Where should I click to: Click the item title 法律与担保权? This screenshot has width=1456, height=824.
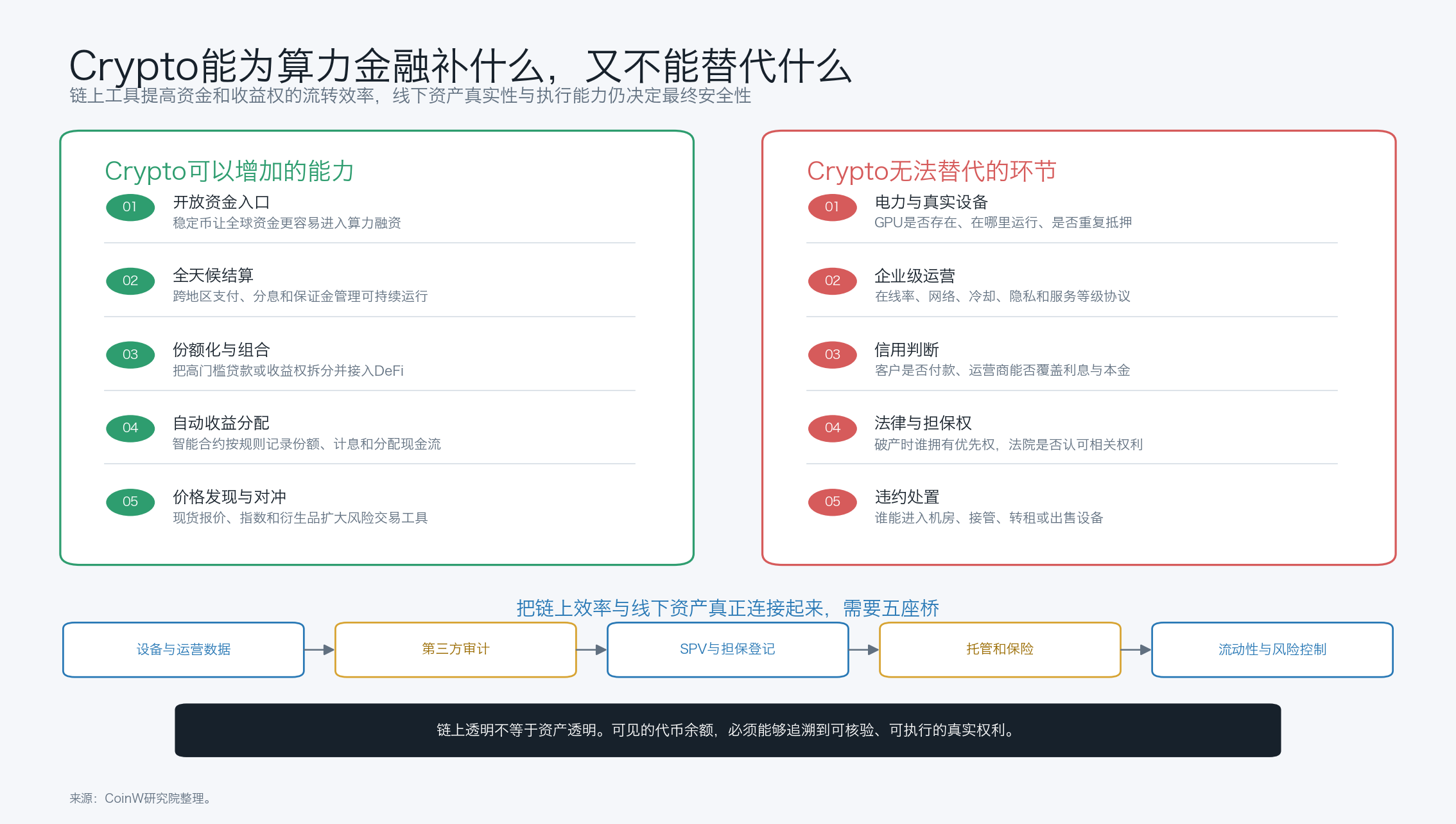pyautogui.click(x=923, y=423)
